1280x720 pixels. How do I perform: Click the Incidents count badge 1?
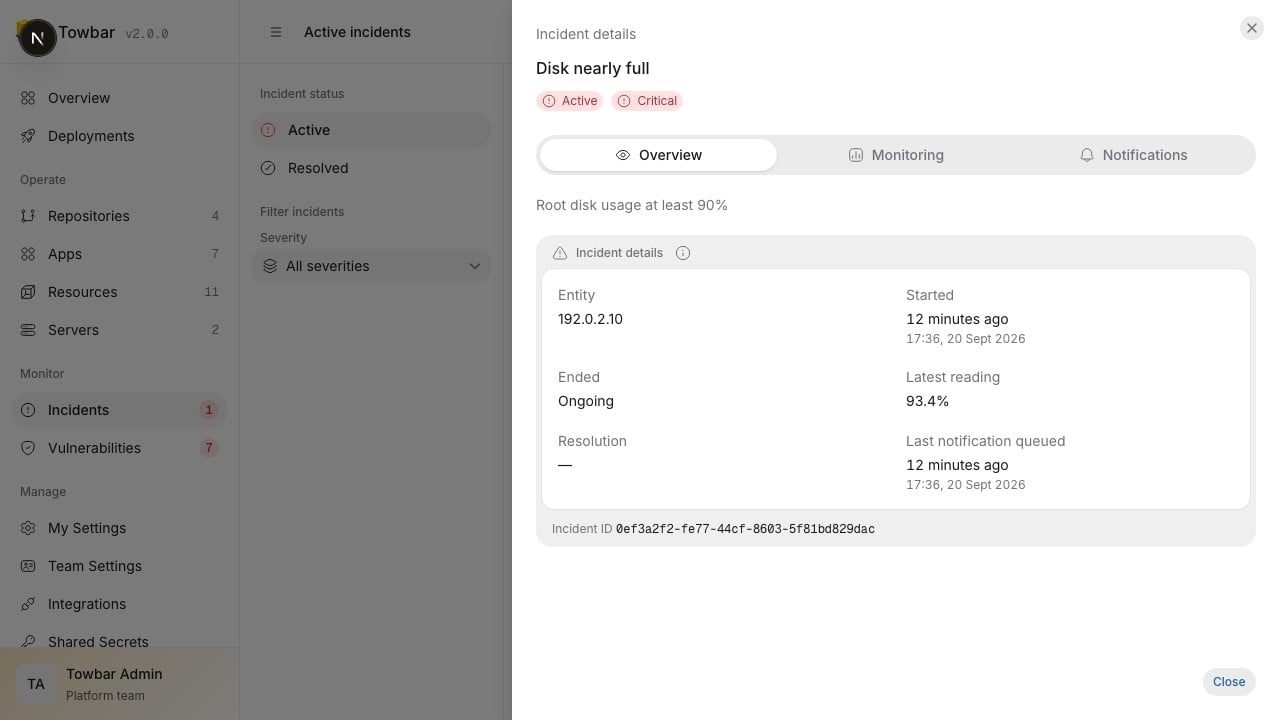208,410
